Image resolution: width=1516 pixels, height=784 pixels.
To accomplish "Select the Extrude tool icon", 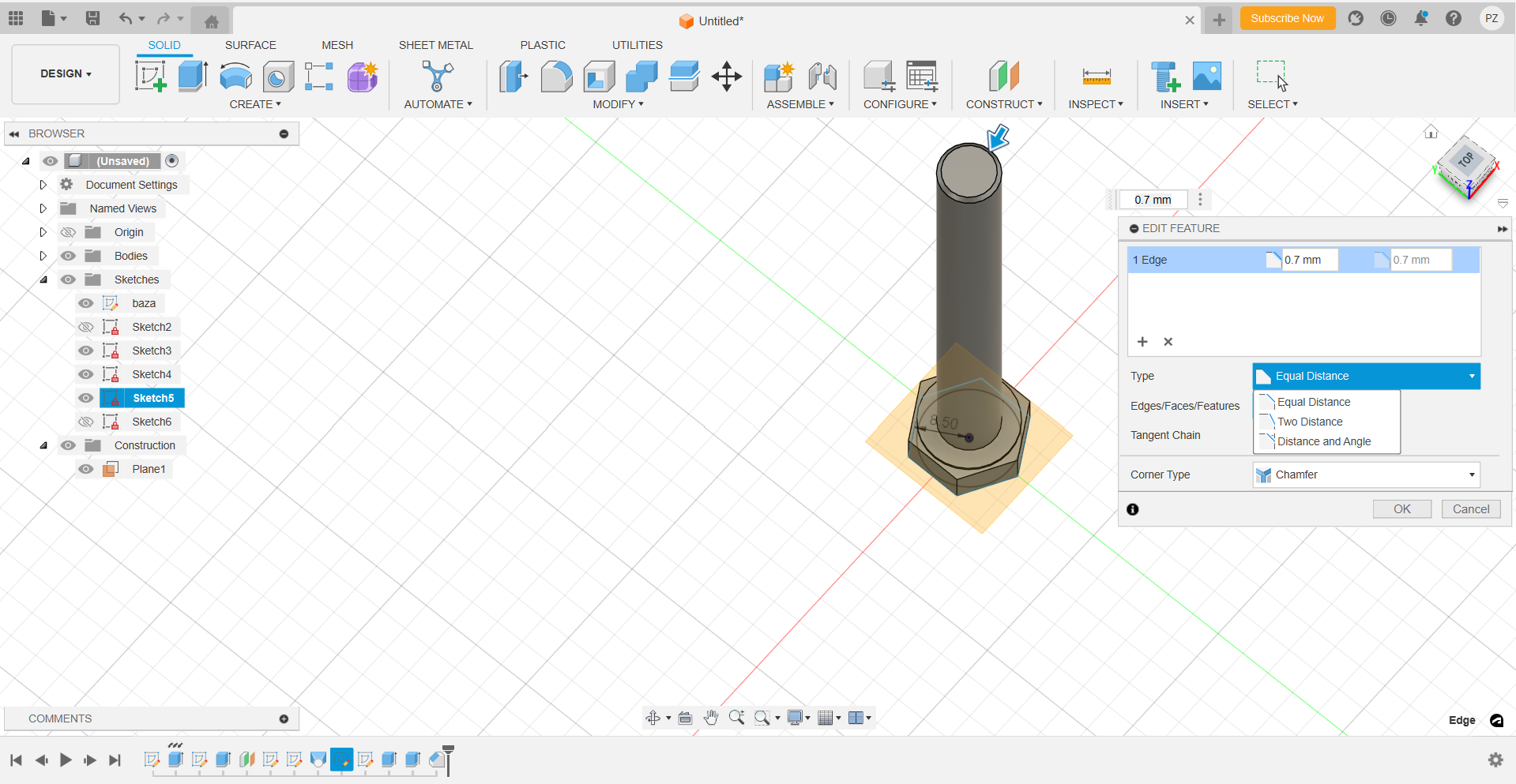I will pyautogui.click(x=193, y=77).
